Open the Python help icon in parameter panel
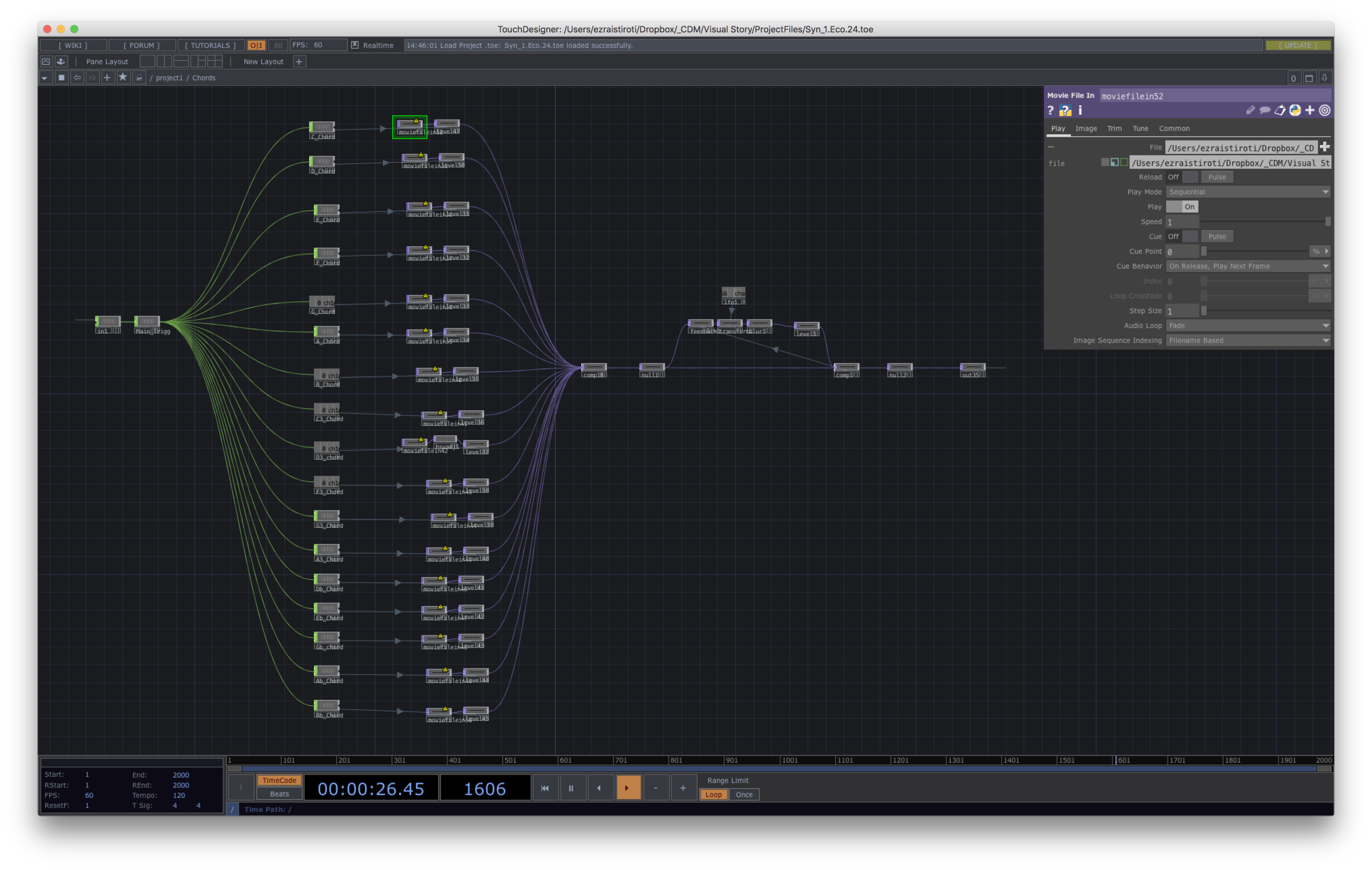 click(1065, 110)
